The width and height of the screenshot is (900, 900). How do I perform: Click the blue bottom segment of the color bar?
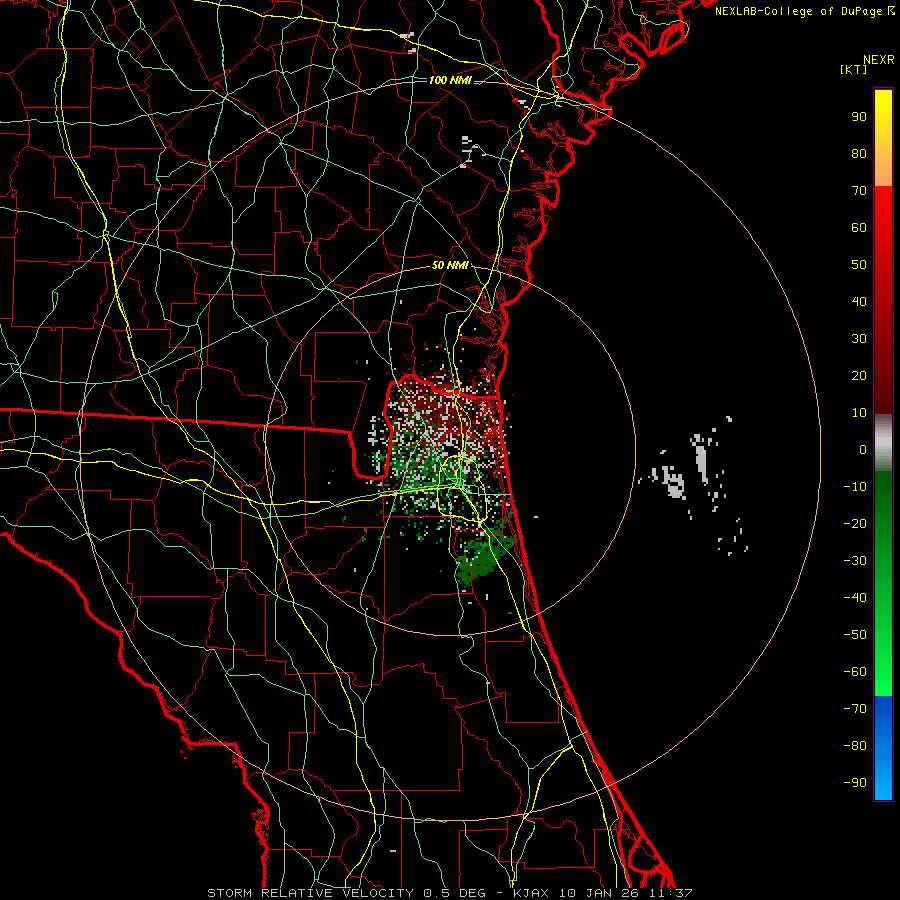[x=883, y=748]
